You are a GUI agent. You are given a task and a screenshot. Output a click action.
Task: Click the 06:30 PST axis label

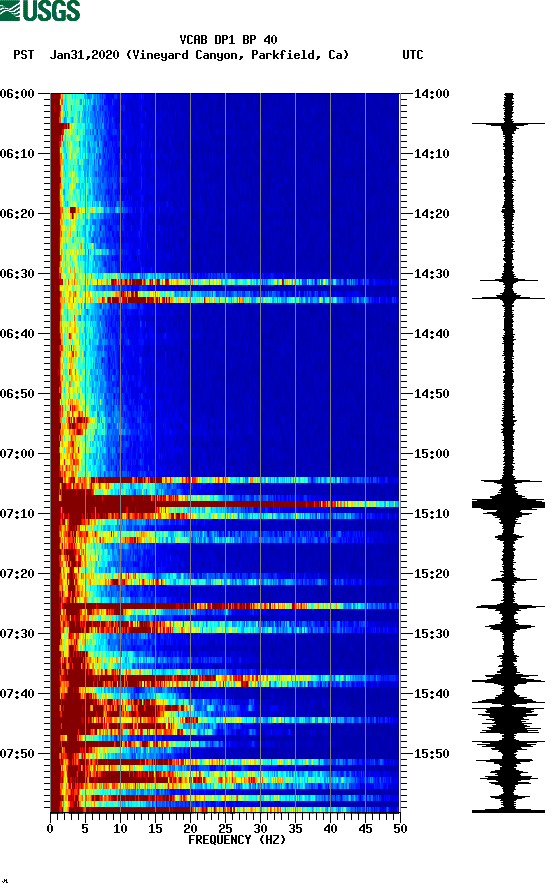(17, 274)
